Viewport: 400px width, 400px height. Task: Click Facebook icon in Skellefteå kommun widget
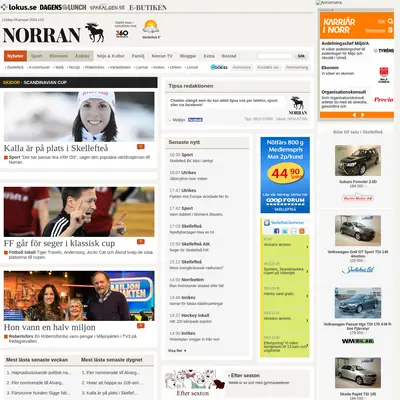coord(276,231)
